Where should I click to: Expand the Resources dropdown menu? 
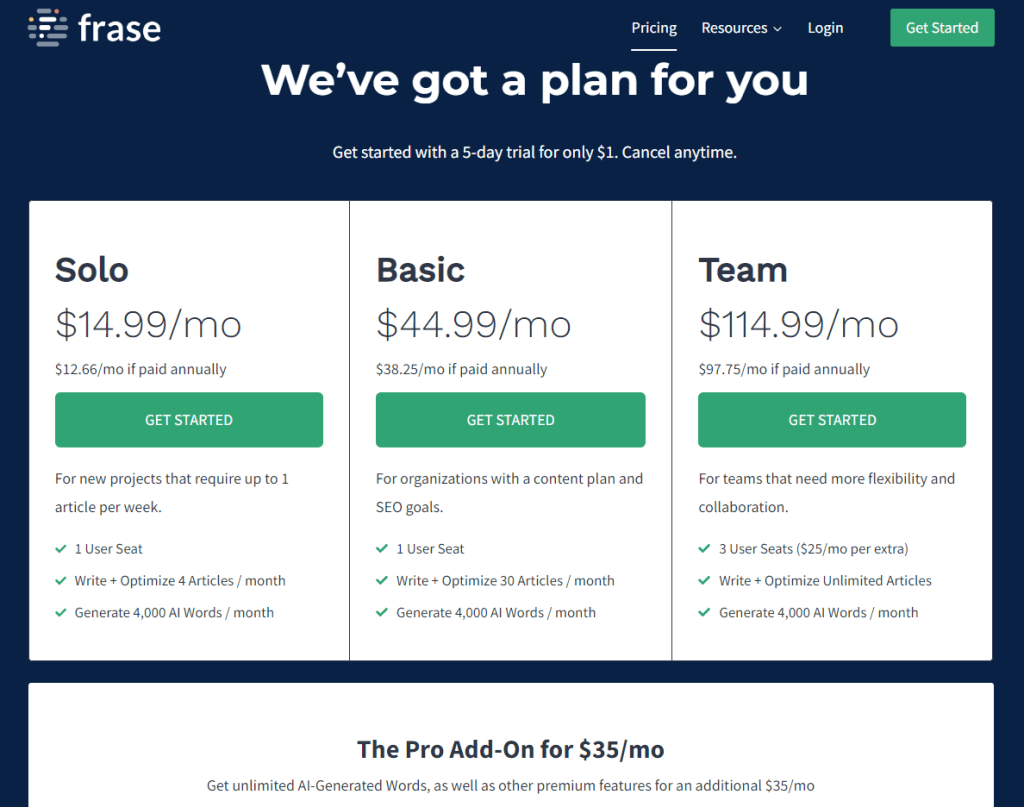tap(741, 28)
